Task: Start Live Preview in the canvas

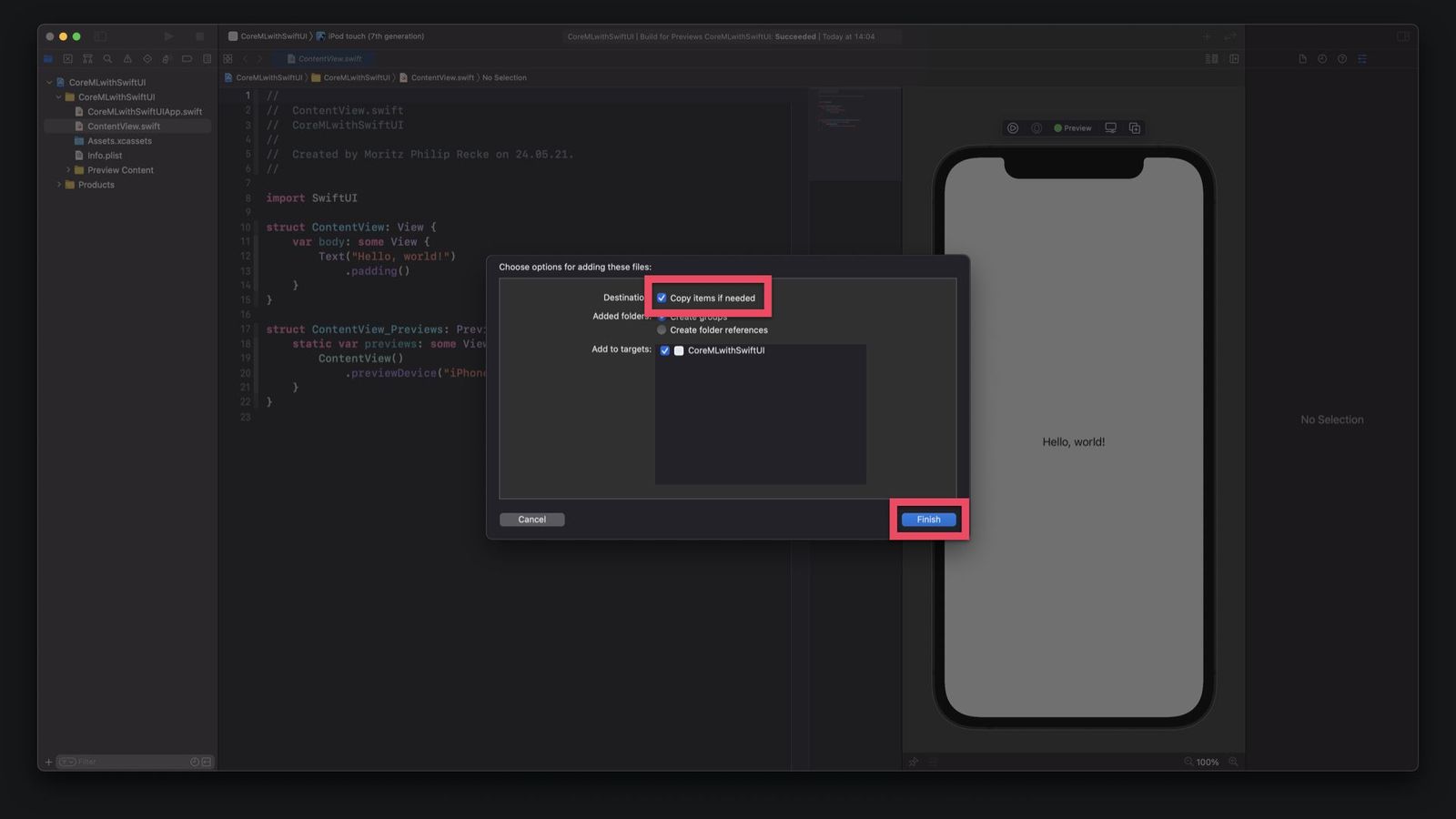Action: [x=1013, y=128]
